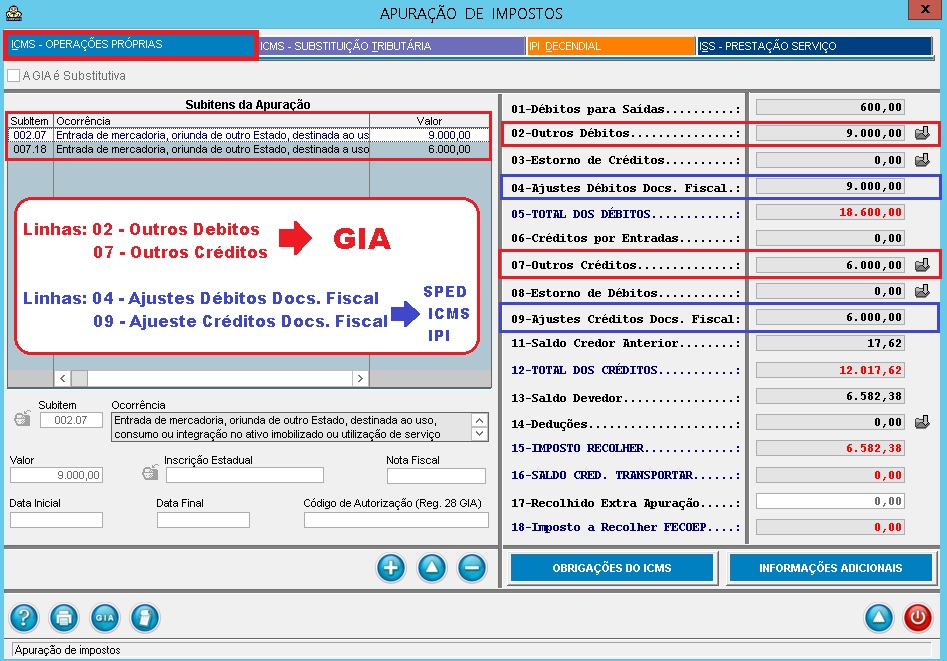Click the lookup icon beside Inscrição Estadual
Viewport: 947px width, 661px height.
pyautogui.click(x=150, y=473)
